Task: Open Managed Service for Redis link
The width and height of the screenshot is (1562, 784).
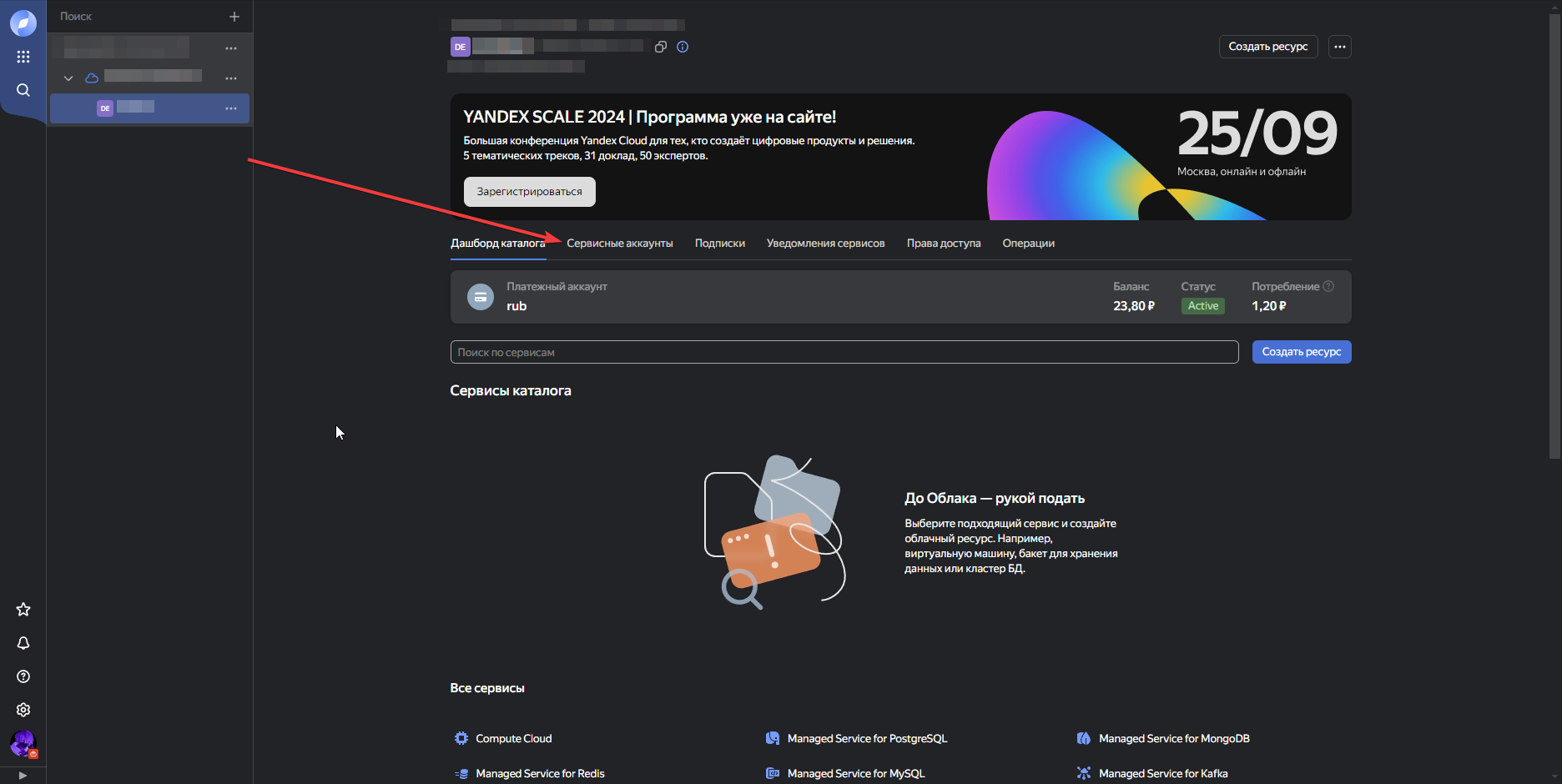Action: pos(541,773)
